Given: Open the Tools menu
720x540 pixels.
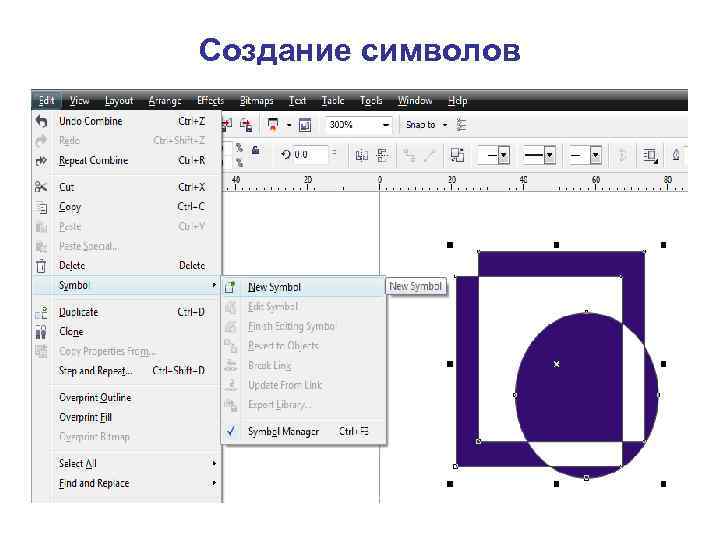Looking at the screenshot, I should click(x=371, y=100).
